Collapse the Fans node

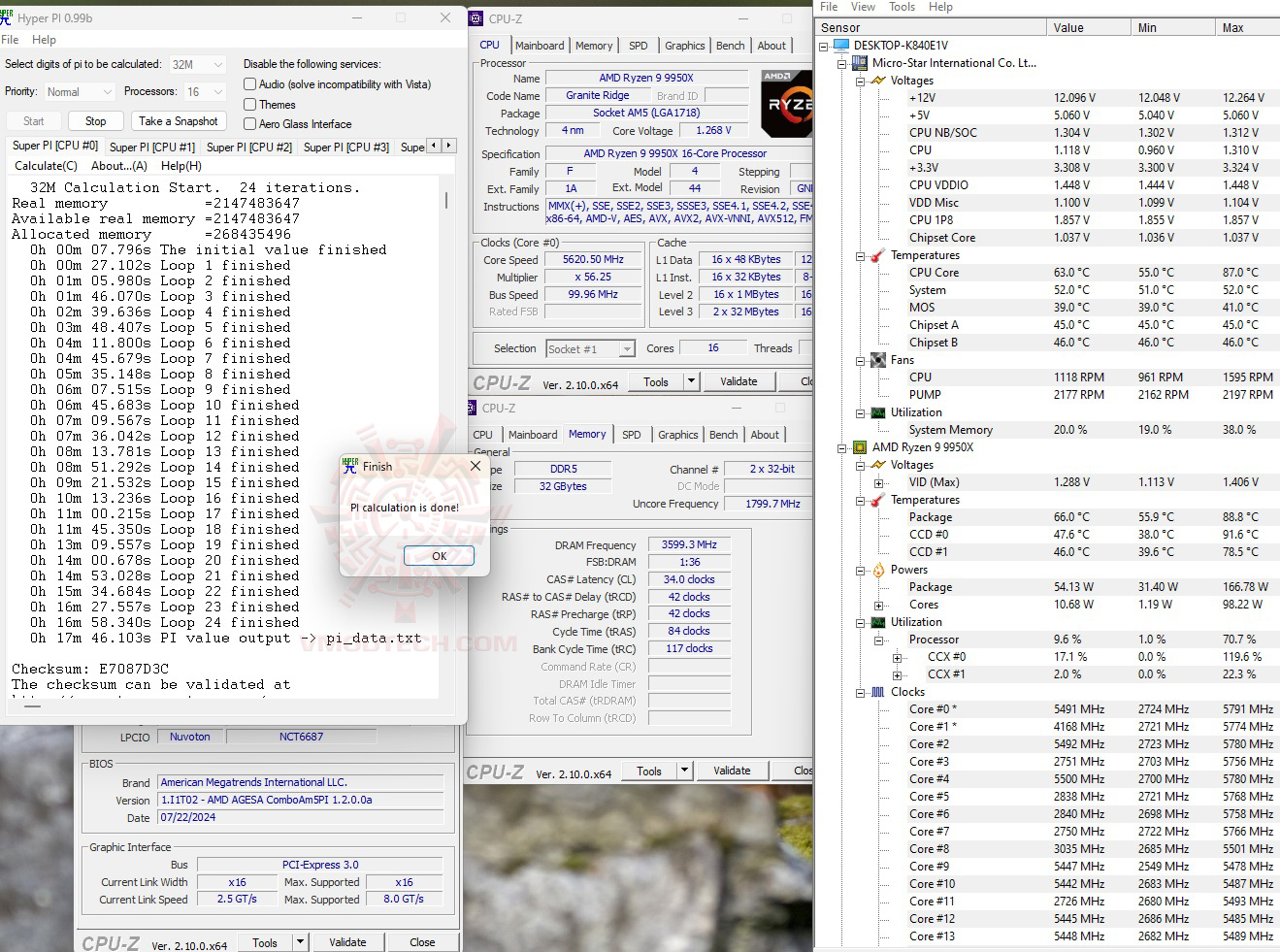point(861,360)
